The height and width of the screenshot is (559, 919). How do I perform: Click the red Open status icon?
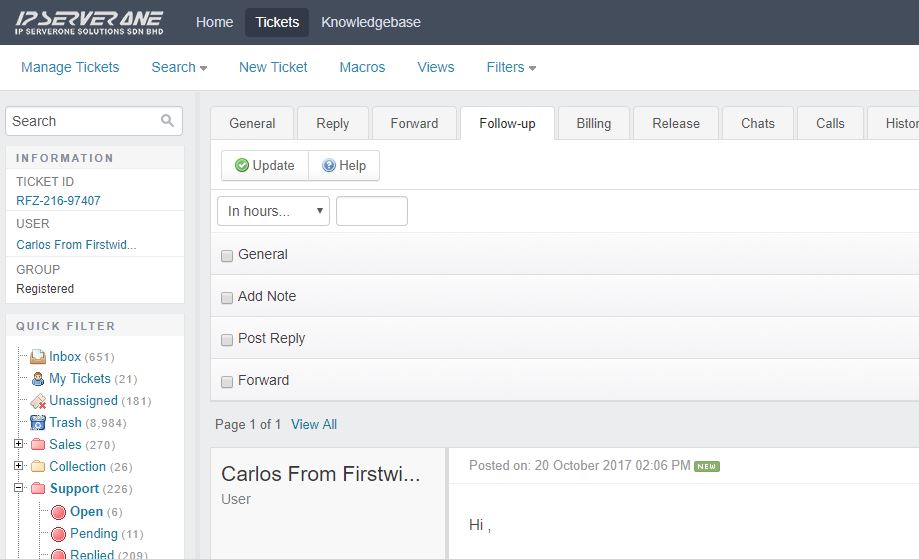tap(58, 512)
